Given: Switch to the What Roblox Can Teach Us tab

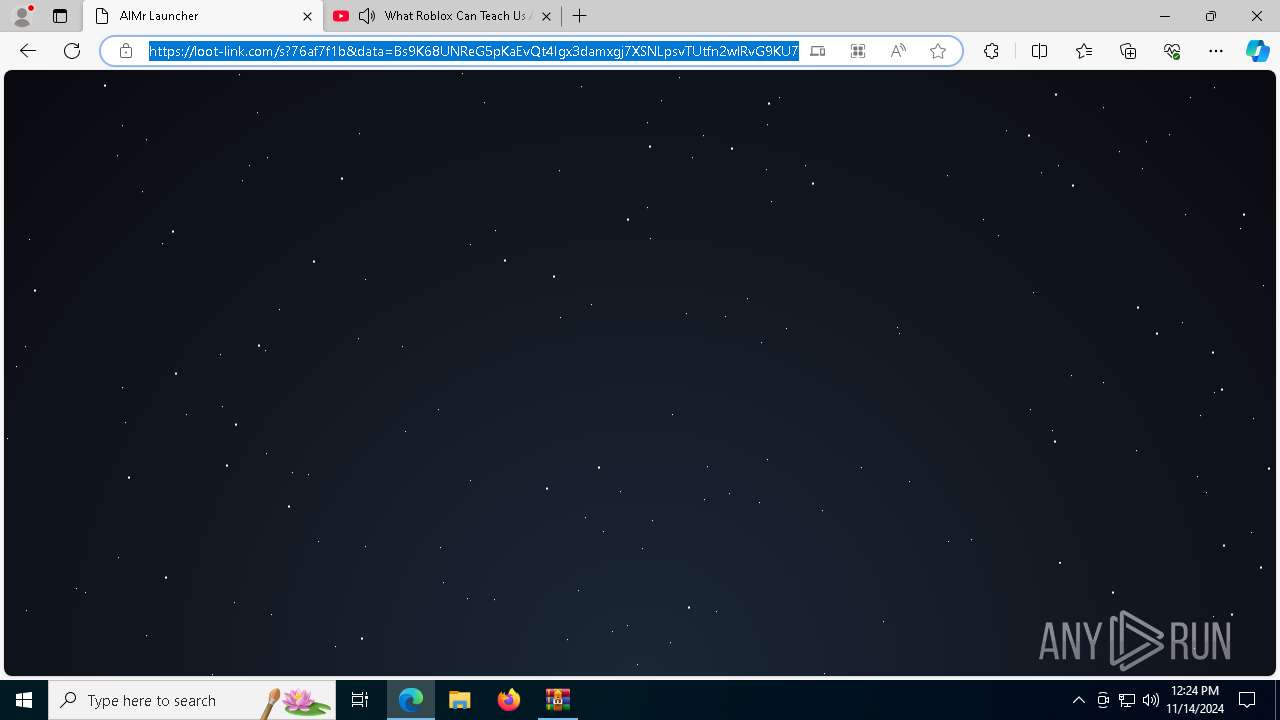Looking at the screenshot, I should pyautogui.click(x=442, y=16).
